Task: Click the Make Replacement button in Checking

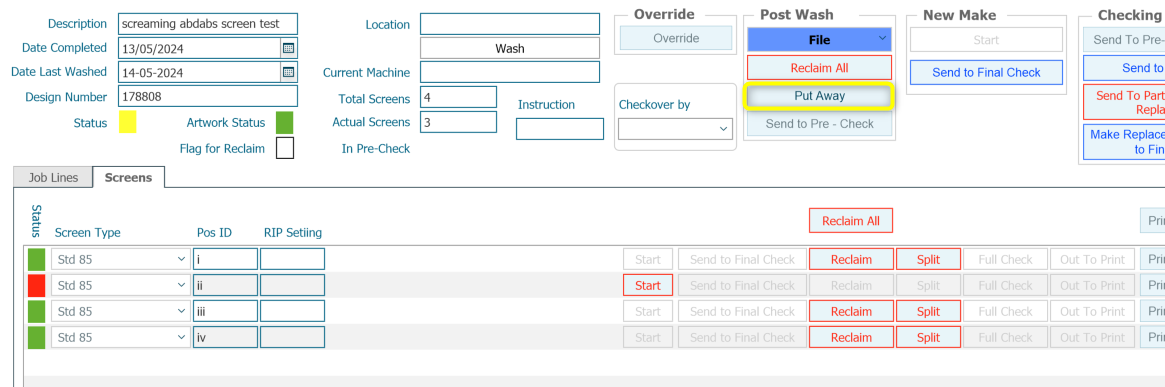Action: (x=1124, y=142)
